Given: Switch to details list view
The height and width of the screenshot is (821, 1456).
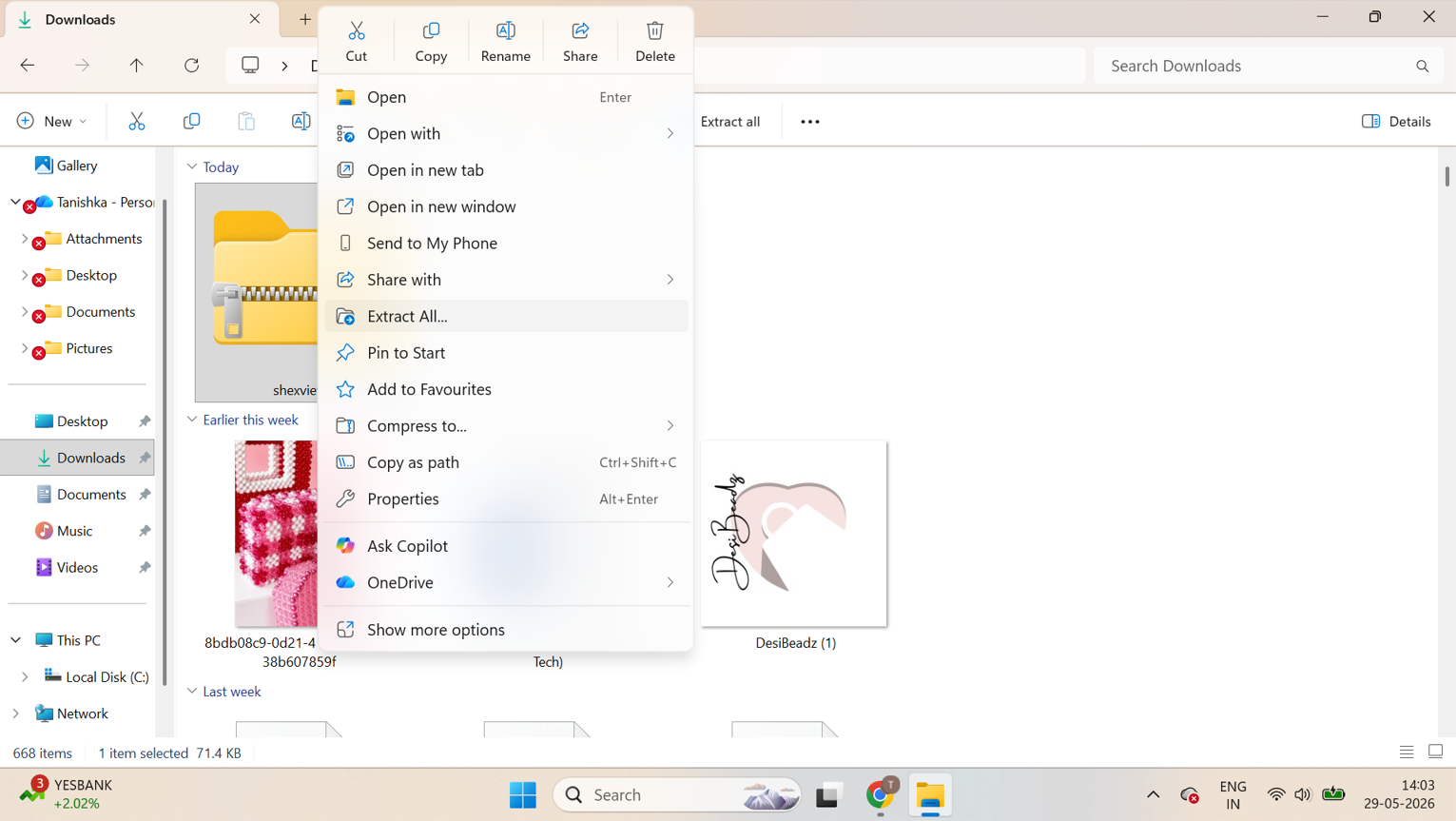Looking at the screenshot, I should pyautogui.click(x=1407, y=753).
